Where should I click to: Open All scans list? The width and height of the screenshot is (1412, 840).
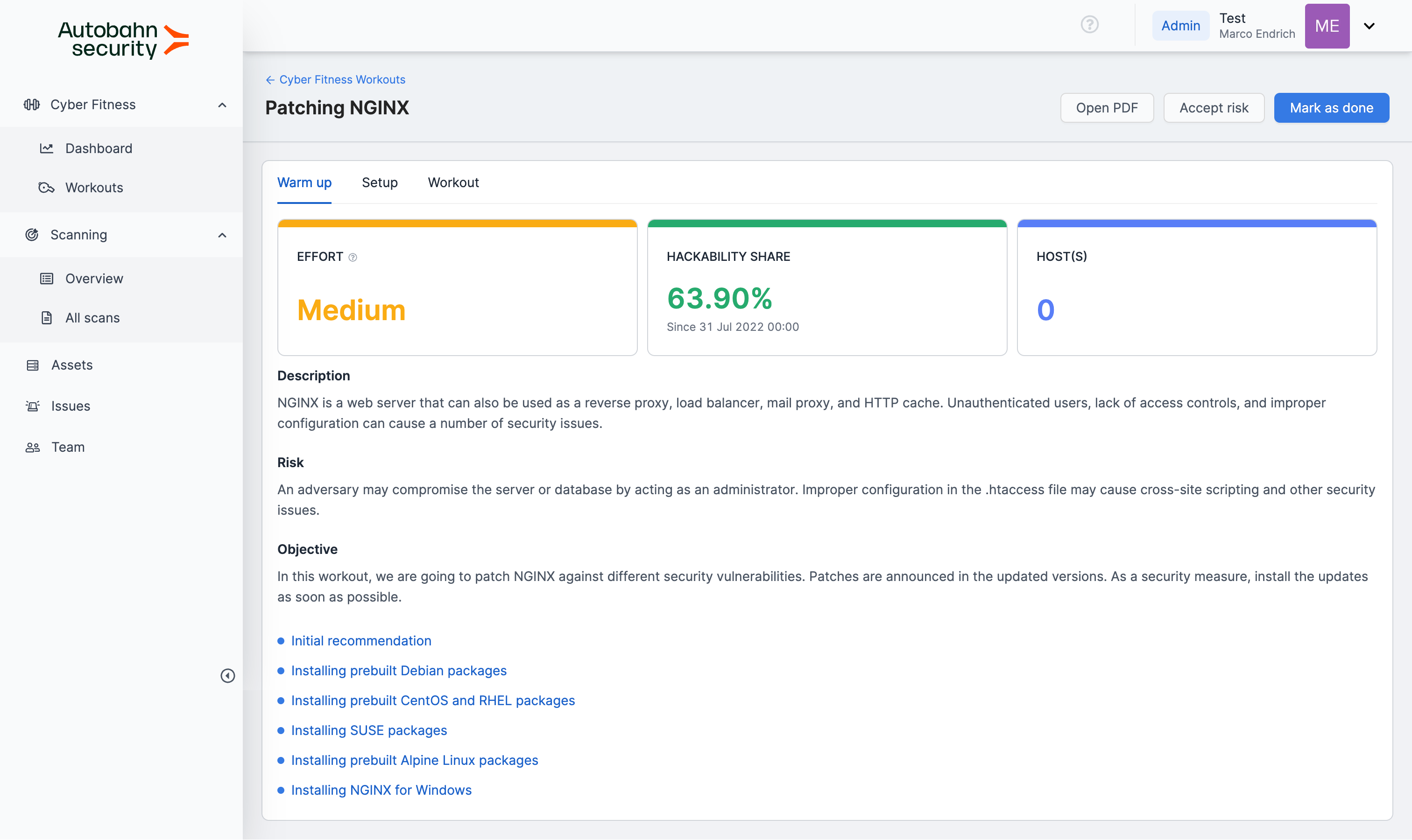92,318
